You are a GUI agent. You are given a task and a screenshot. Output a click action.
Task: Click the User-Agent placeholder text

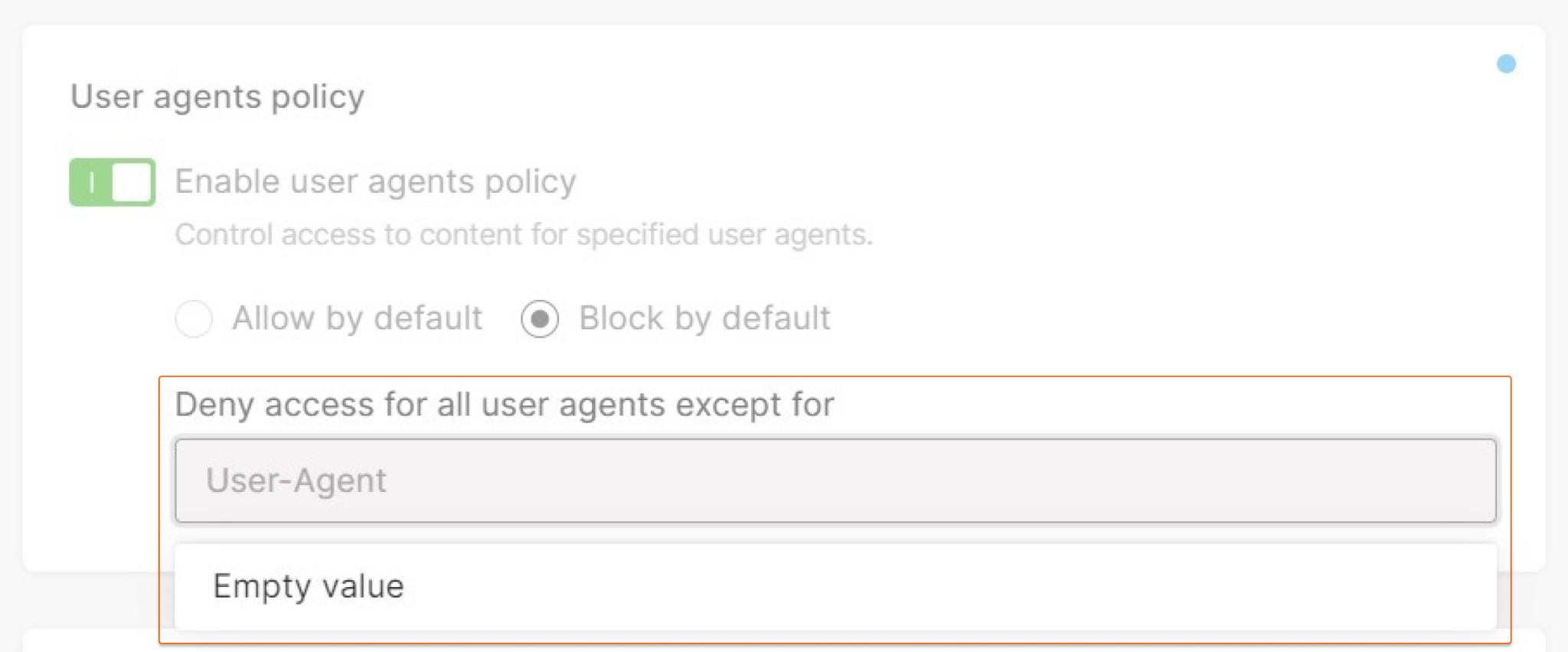(x=296, y=481)
